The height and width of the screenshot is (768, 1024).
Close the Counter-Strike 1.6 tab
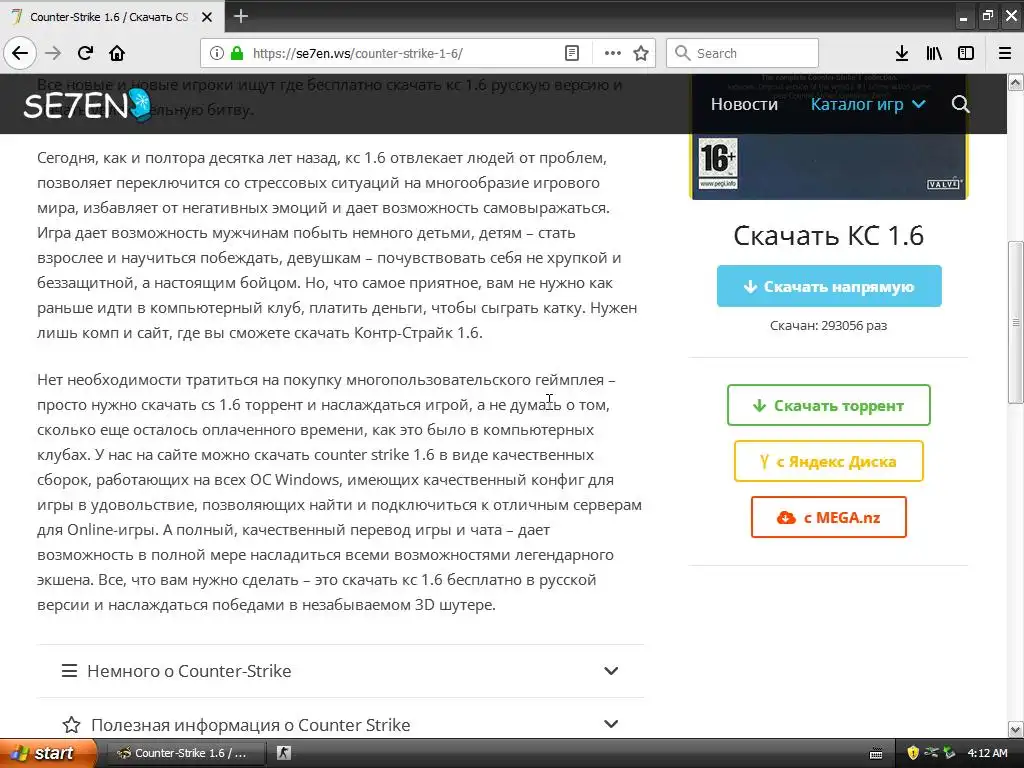tap(207, 17)
